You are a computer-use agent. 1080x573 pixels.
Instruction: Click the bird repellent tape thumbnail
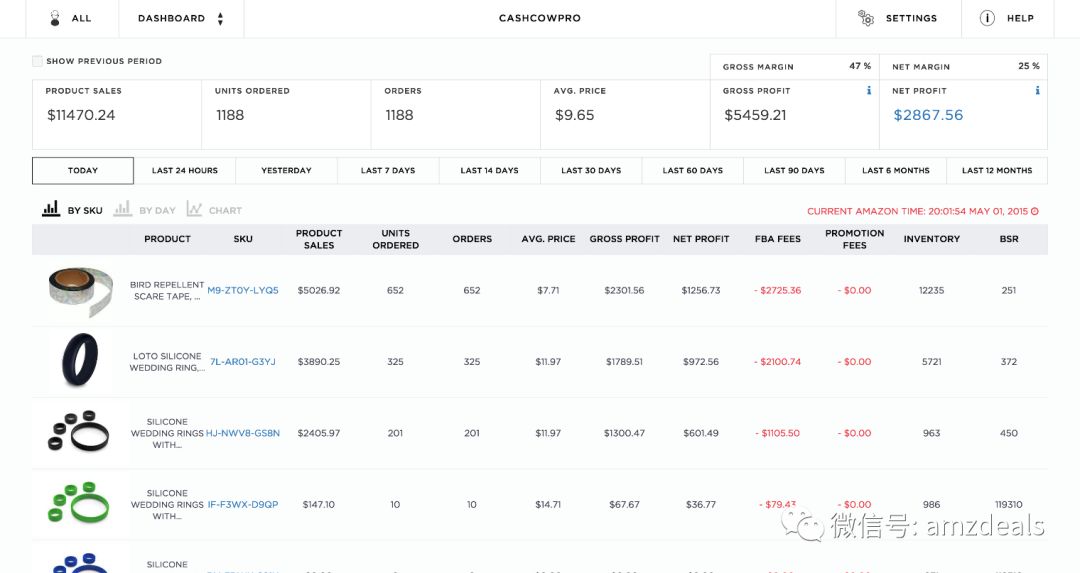tap(80, 291)
